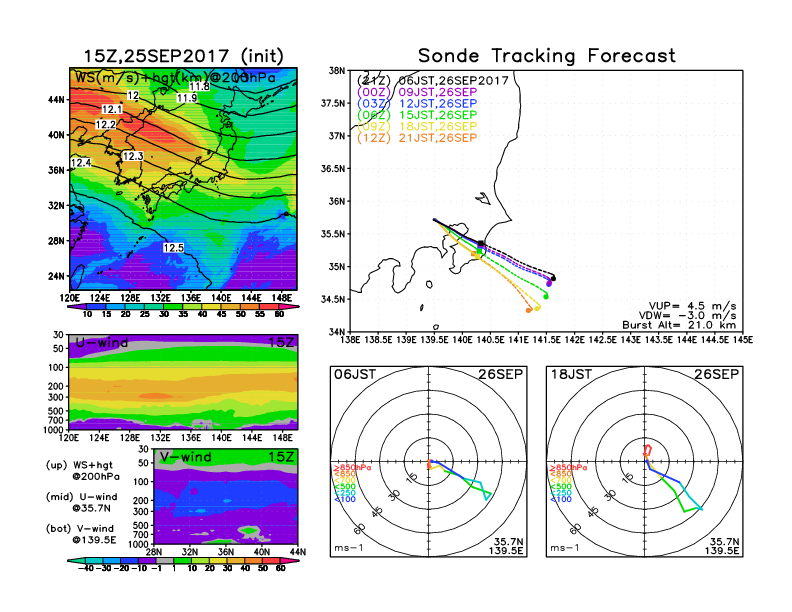Click the green track landing point marker
This screenshot has height=612, width=792.
click(546, 296)
